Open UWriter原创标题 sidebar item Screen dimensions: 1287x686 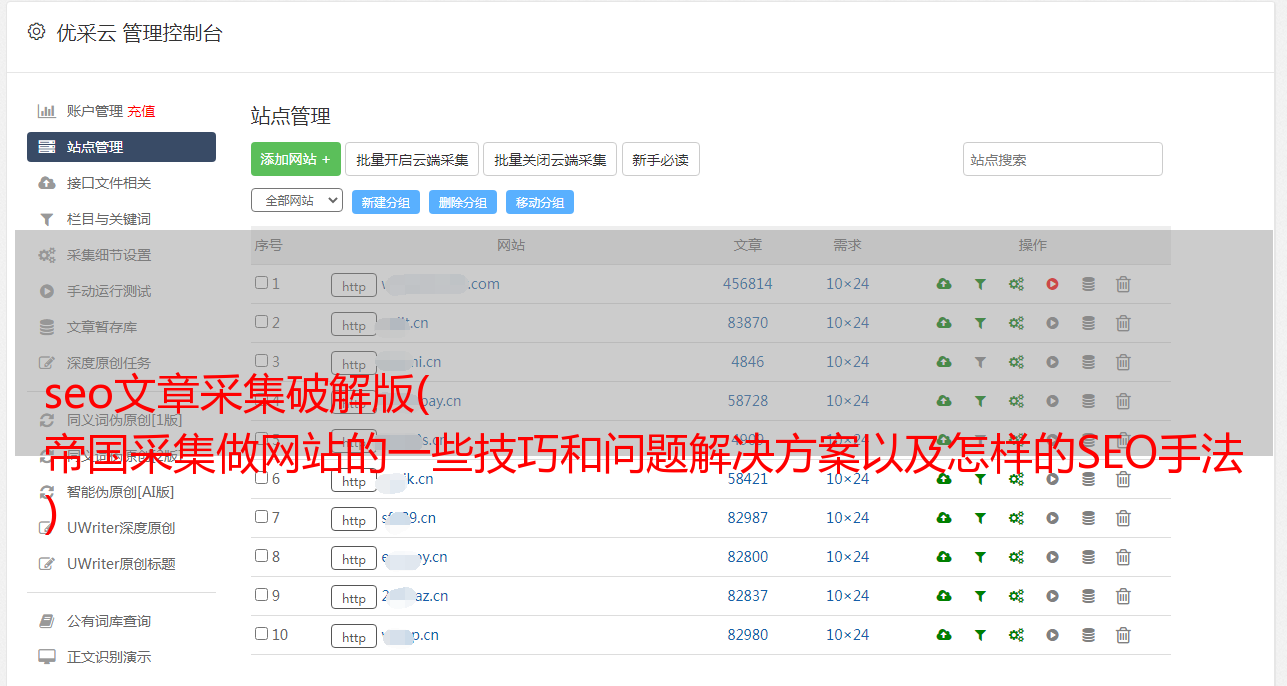[x=121, y=564]
